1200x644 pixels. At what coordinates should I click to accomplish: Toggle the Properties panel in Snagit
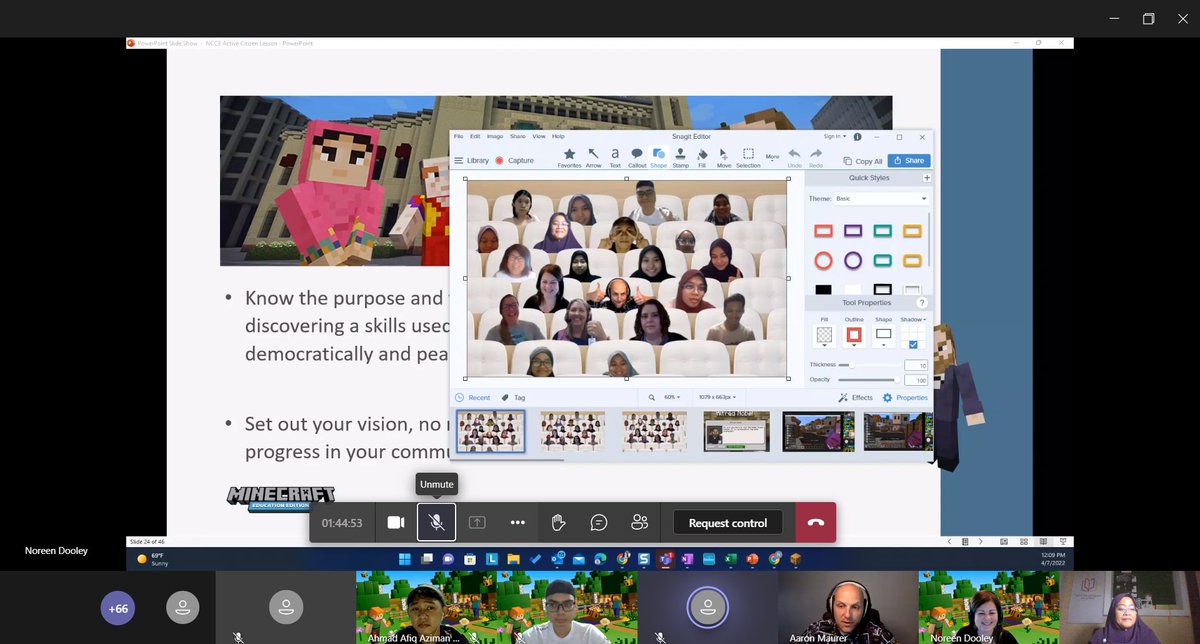click(905, 398)
